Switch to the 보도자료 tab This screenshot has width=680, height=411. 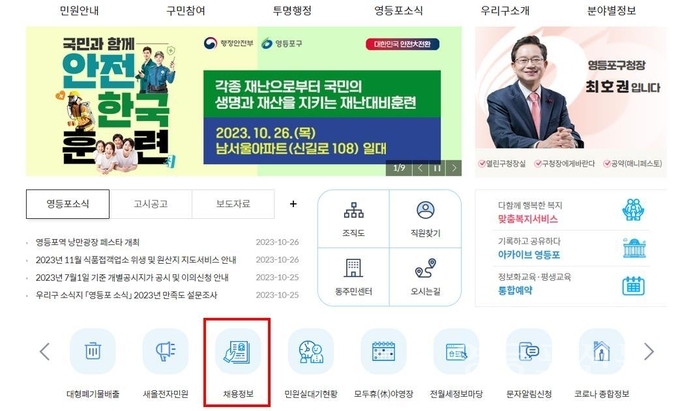(233, 204)
